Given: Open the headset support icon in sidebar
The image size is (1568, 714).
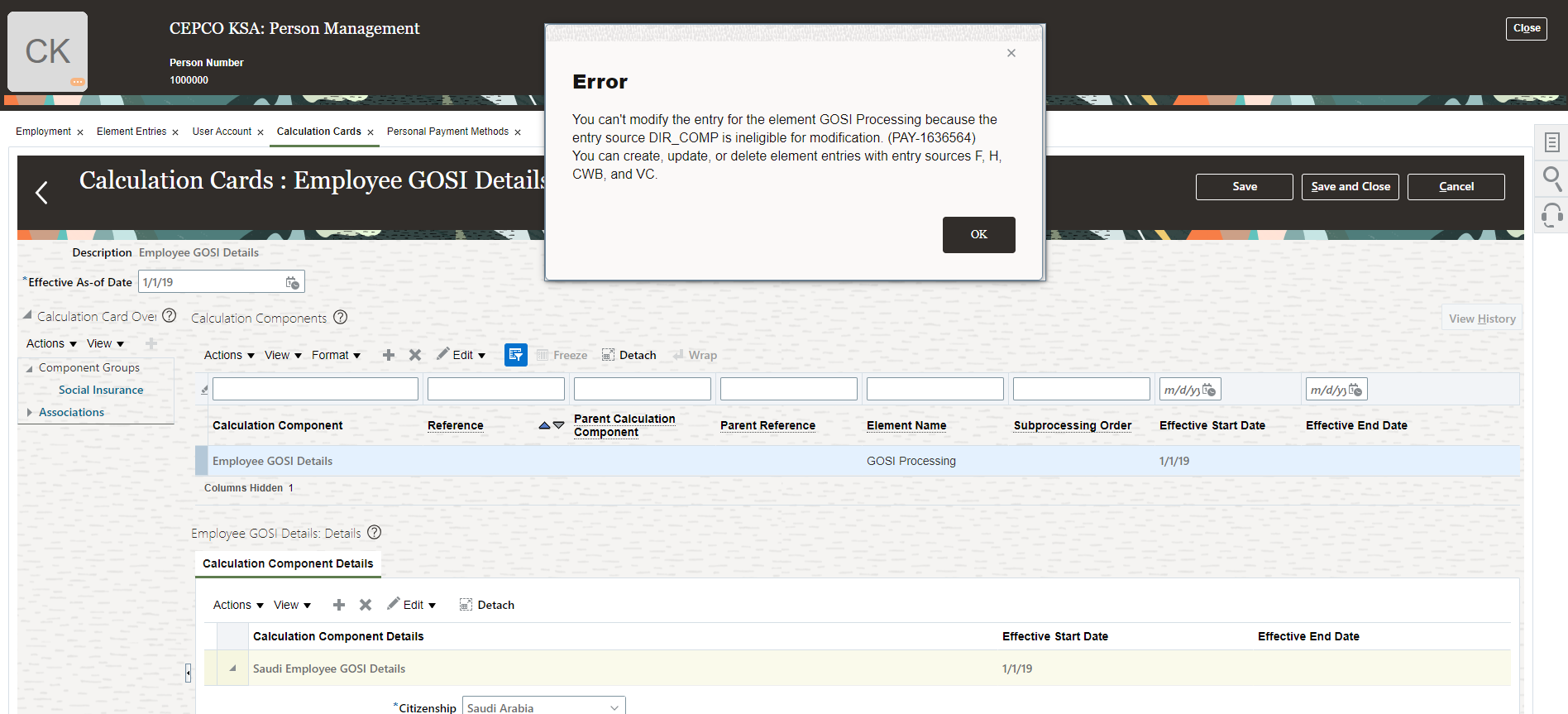Looking at the screenshot, I should [x=1551, y=215].
